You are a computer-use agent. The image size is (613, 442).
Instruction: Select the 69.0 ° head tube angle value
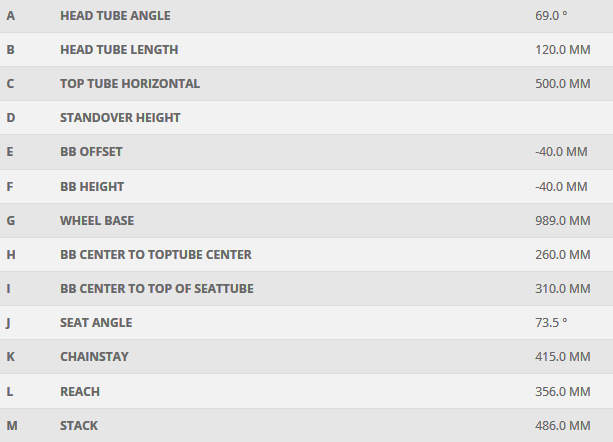(x=551, y=16)
